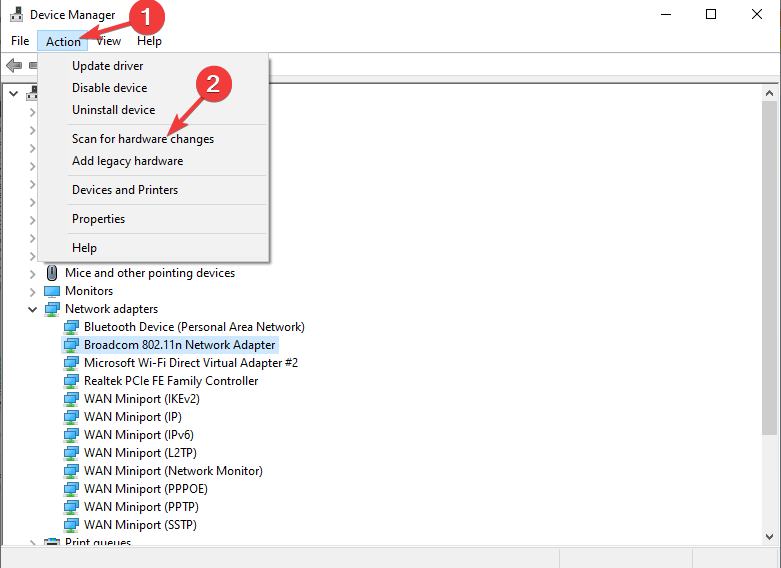
Task: Click the Monitors category icon
Action: click(52, 291)
